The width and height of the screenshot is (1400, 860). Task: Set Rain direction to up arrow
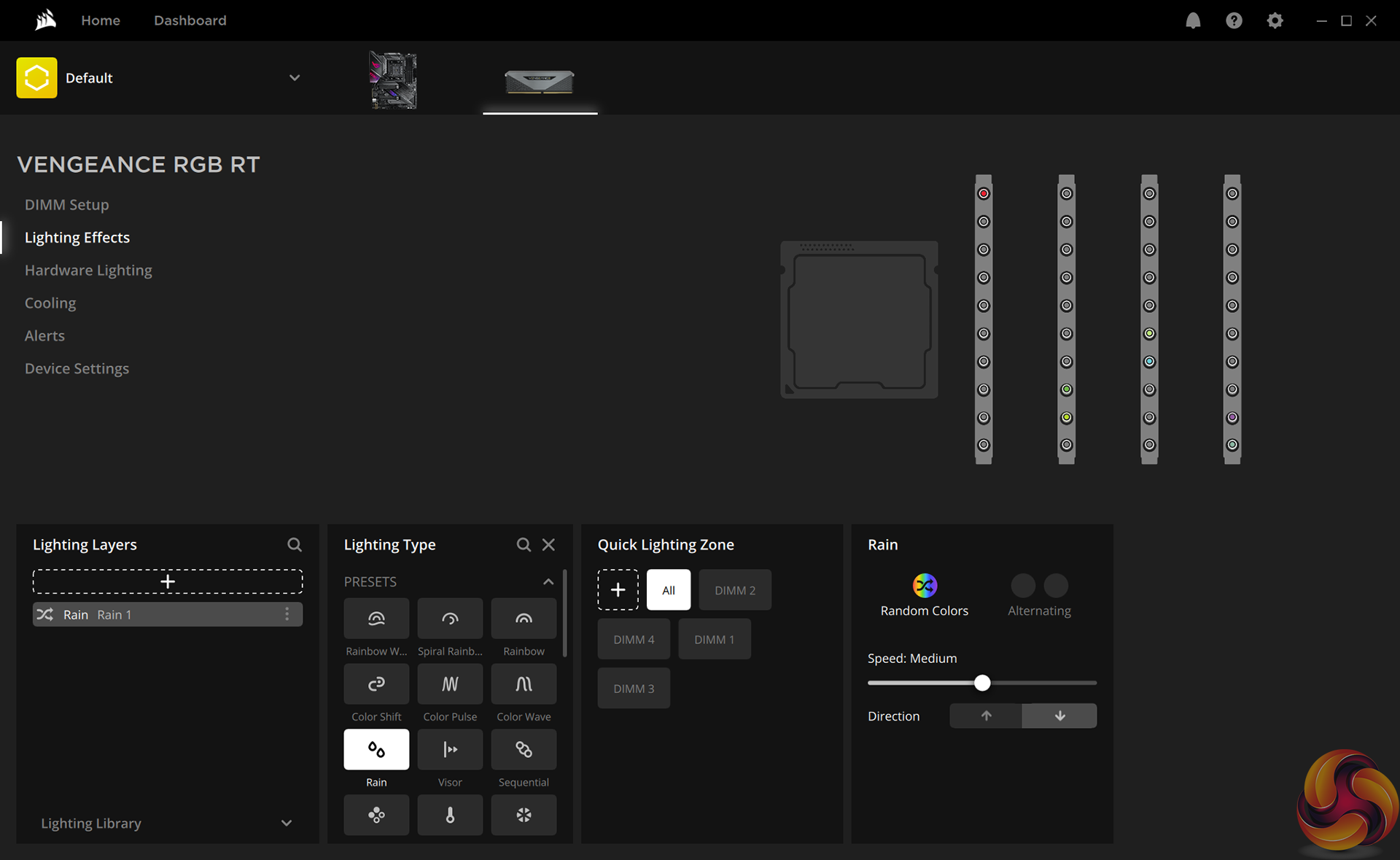click(986, 716)
